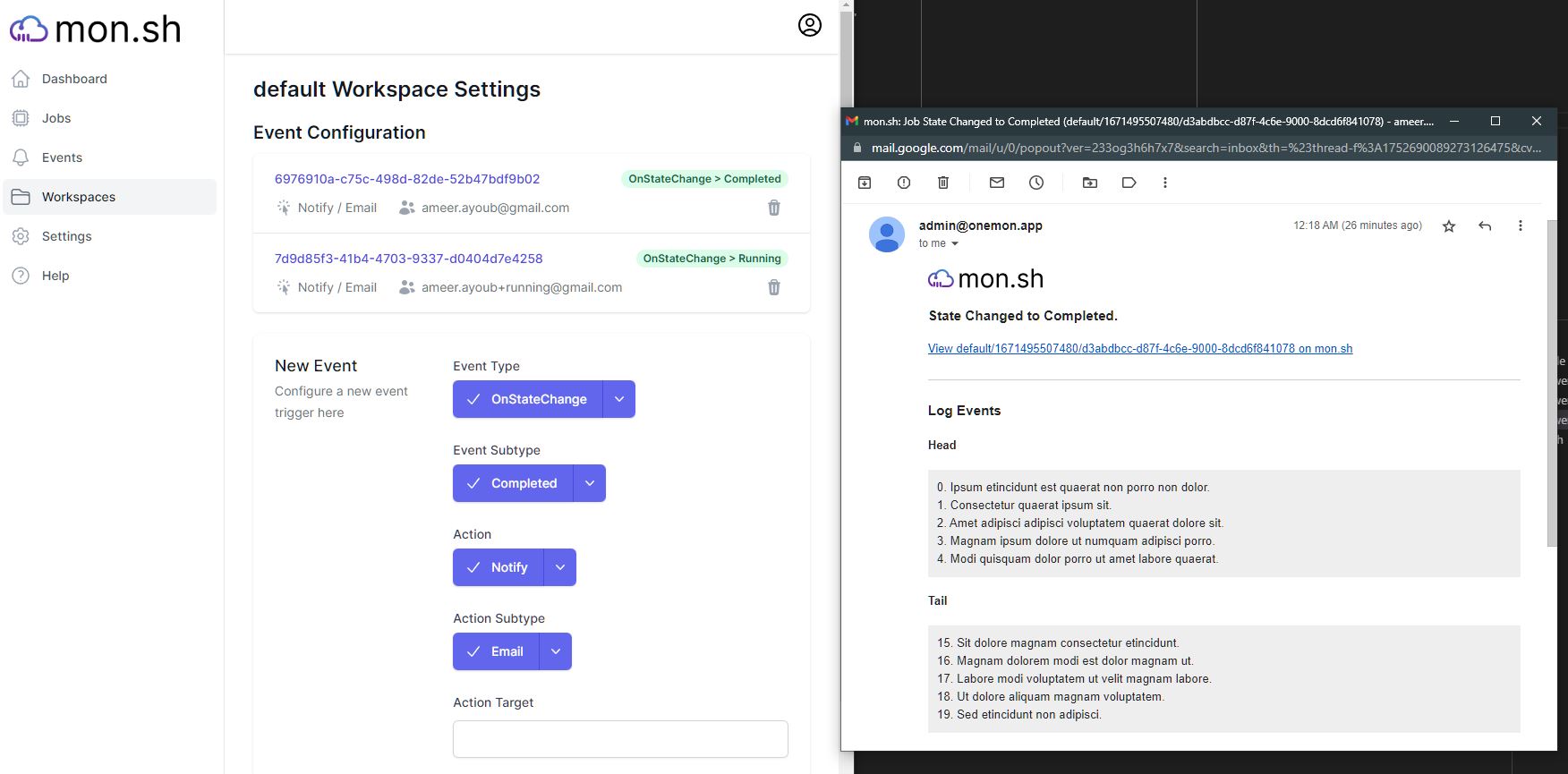The width and height of the screenshot is (1568, 774).
Task: Delete the OnStateChange Running event
Action: pyautogui.click(x=774, y=287)
